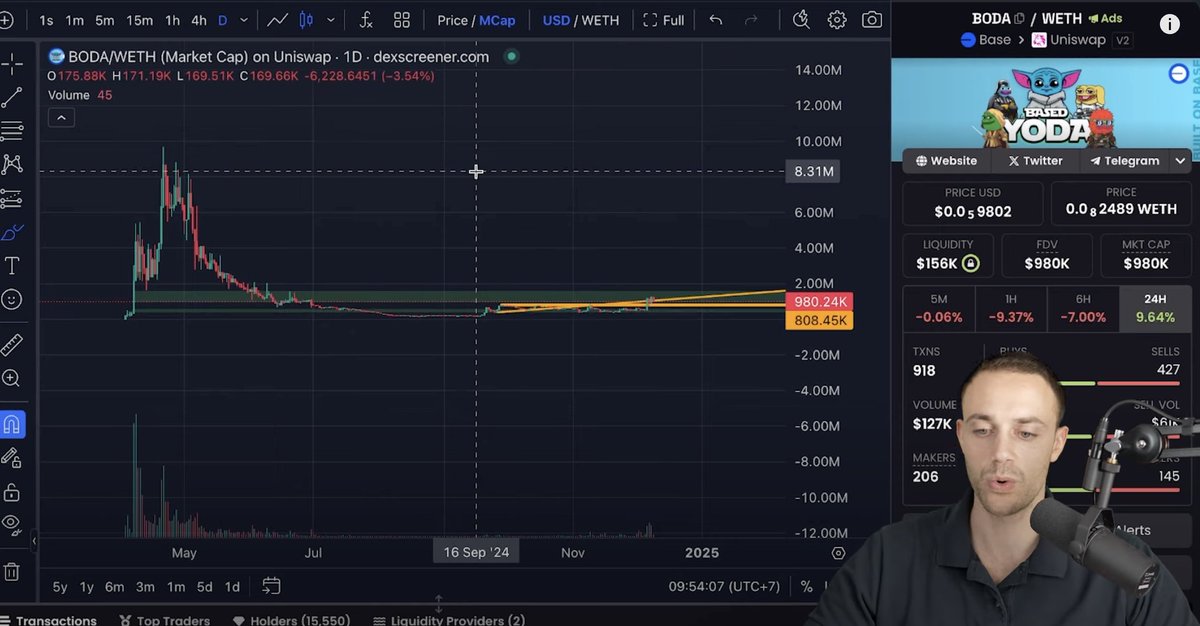This screenshot has width=1200, height=626.
Task: Open the token info circle icon
Action: pos(1169,25)
